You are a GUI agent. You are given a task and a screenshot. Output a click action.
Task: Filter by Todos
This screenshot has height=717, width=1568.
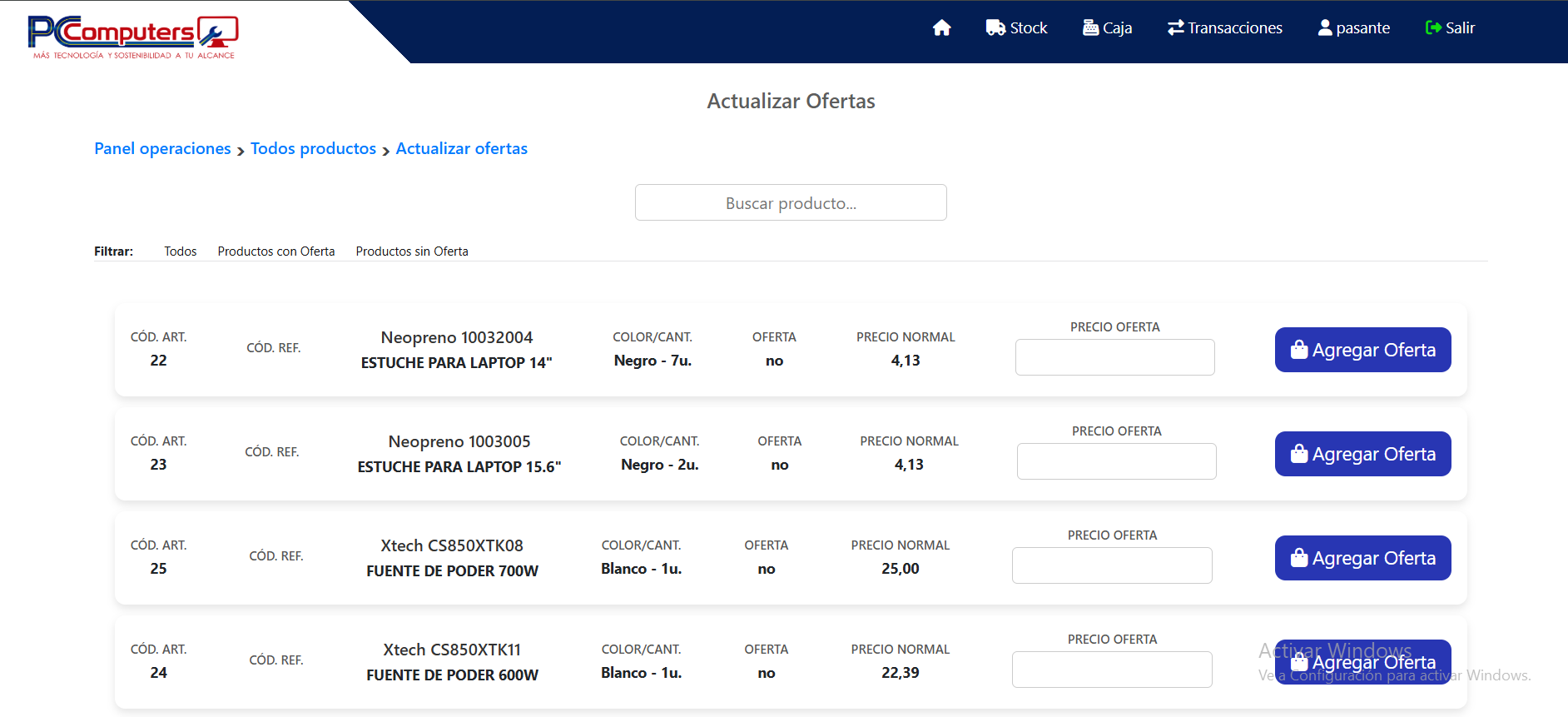(x=180, y=251)
